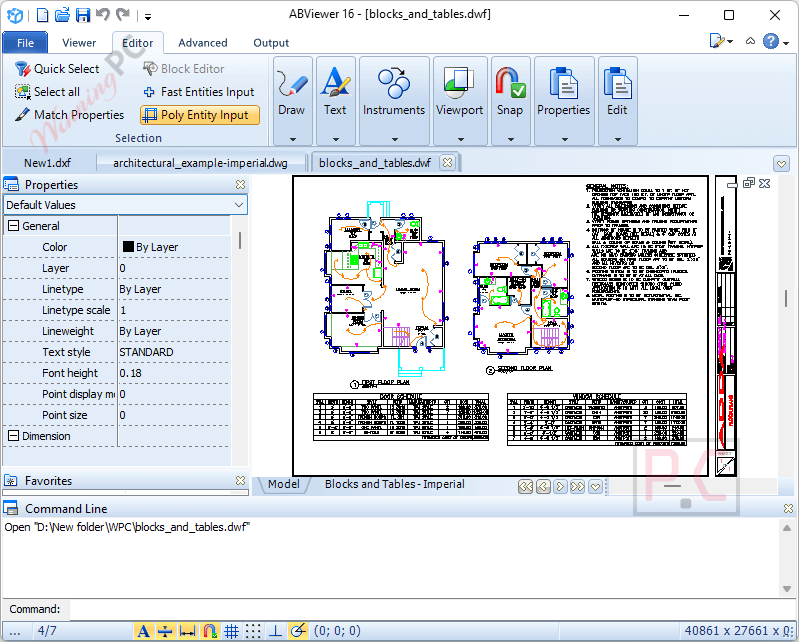Expand the Instruments group dropdown arrow

point(394,139)
